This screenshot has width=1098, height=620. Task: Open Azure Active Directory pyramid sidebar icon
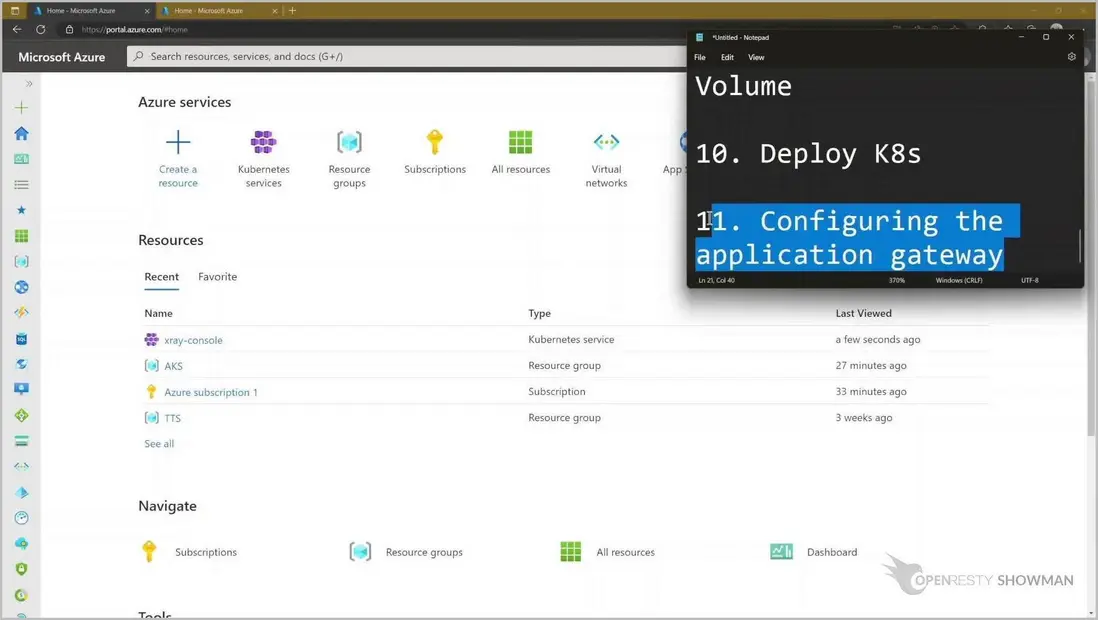(x=22, y=492)
